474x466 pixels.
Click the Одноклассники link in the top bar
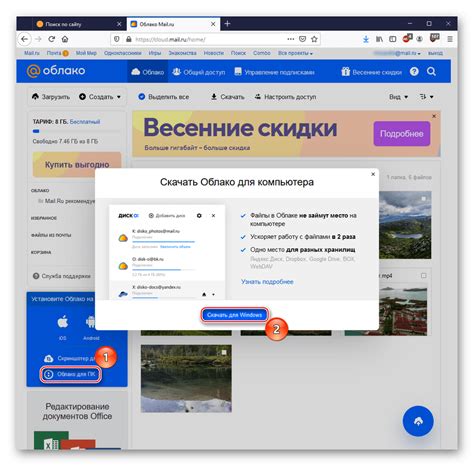tap(122, 53)
